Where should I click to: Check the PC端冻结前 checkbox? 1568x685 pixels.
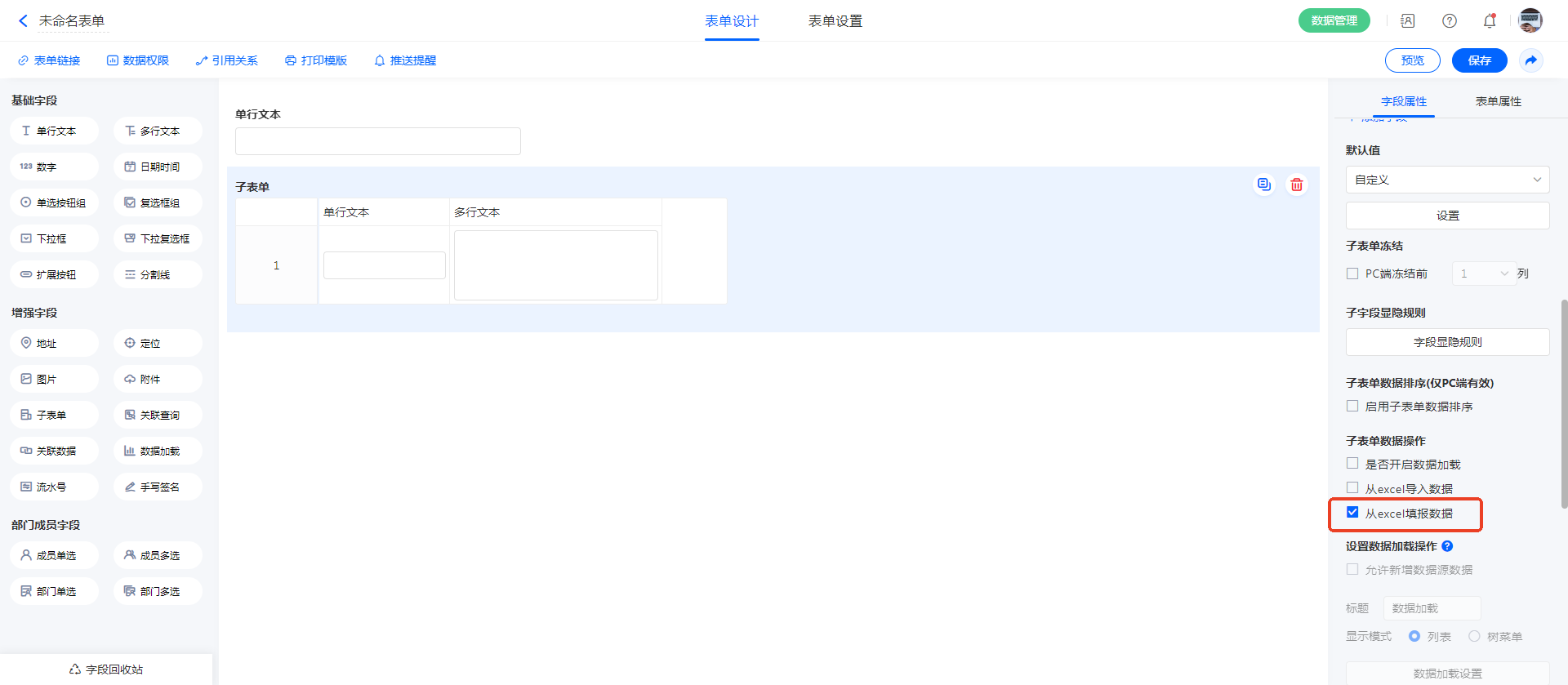point(1352,274)
